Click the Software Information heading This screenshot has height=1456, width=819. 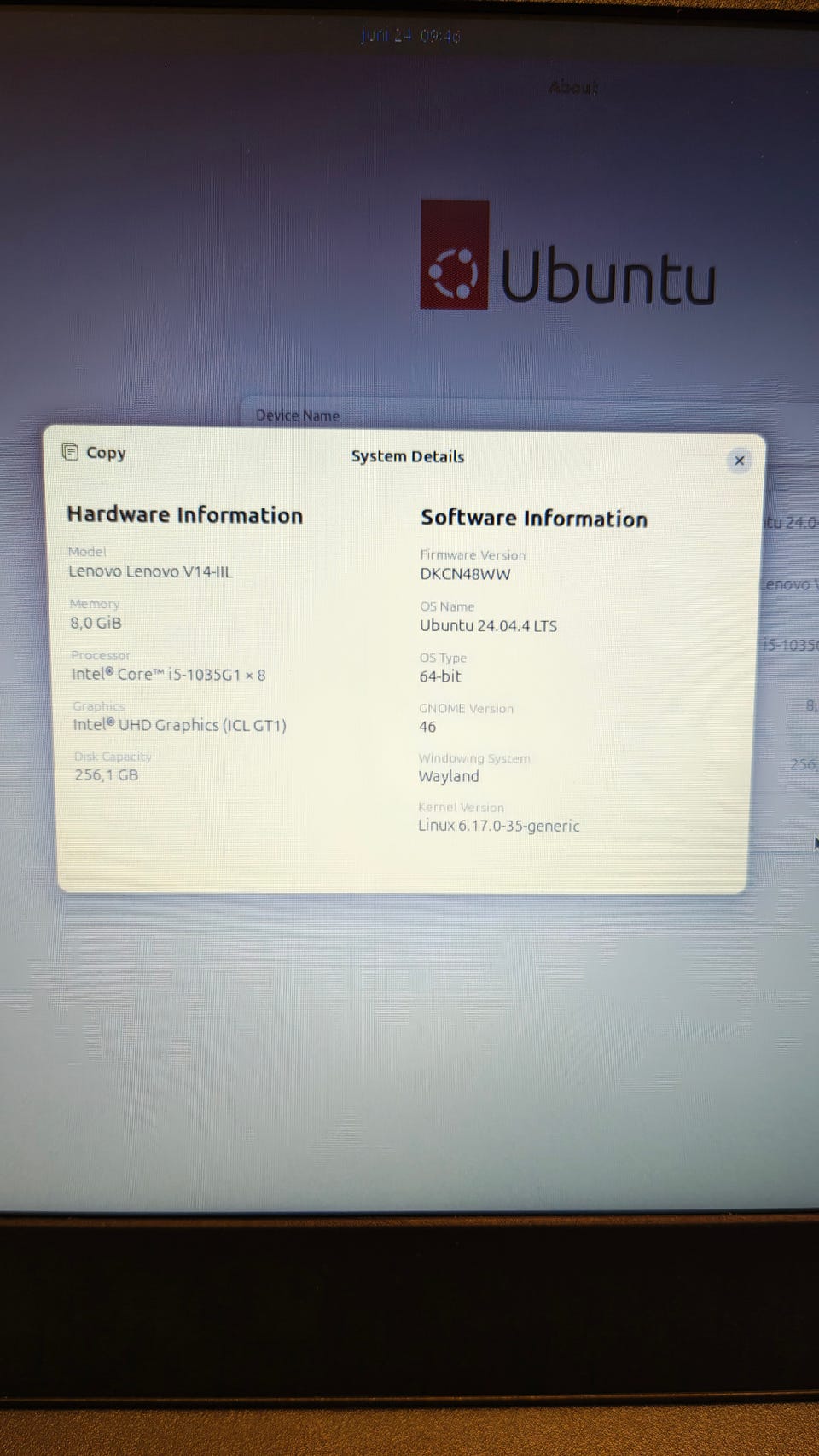click(534, 519)
